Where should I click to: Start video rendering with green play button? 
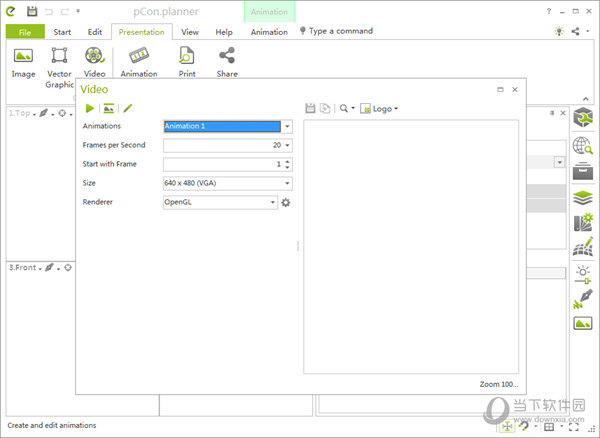click(x=90, y=109)
